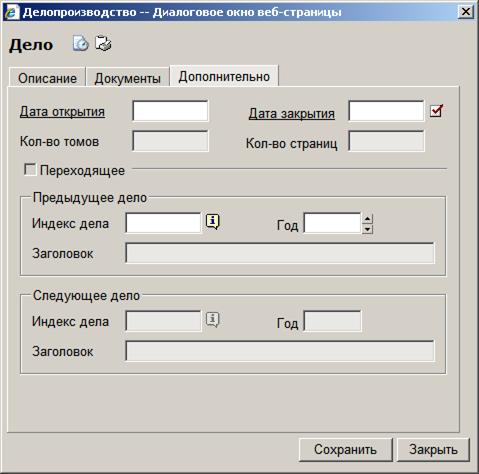479x474 pixels.
Task: Focus the Дата открытия input field
Action: [170, 111]
